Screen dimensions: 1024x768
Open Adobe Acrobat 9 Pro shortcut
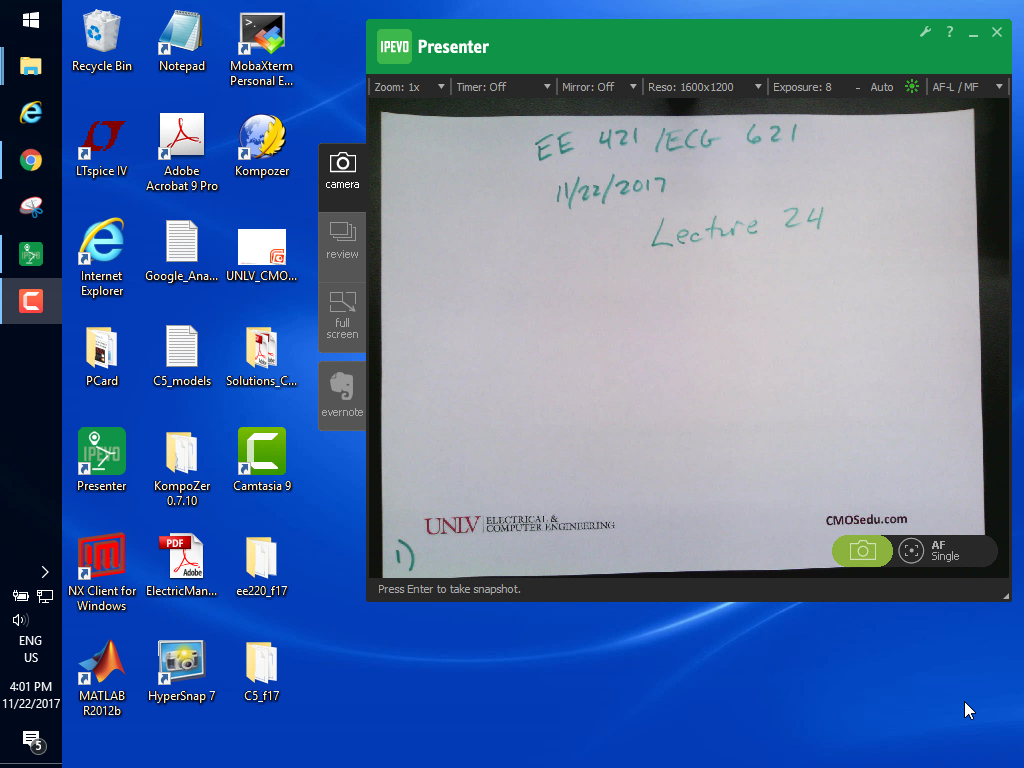182,153
